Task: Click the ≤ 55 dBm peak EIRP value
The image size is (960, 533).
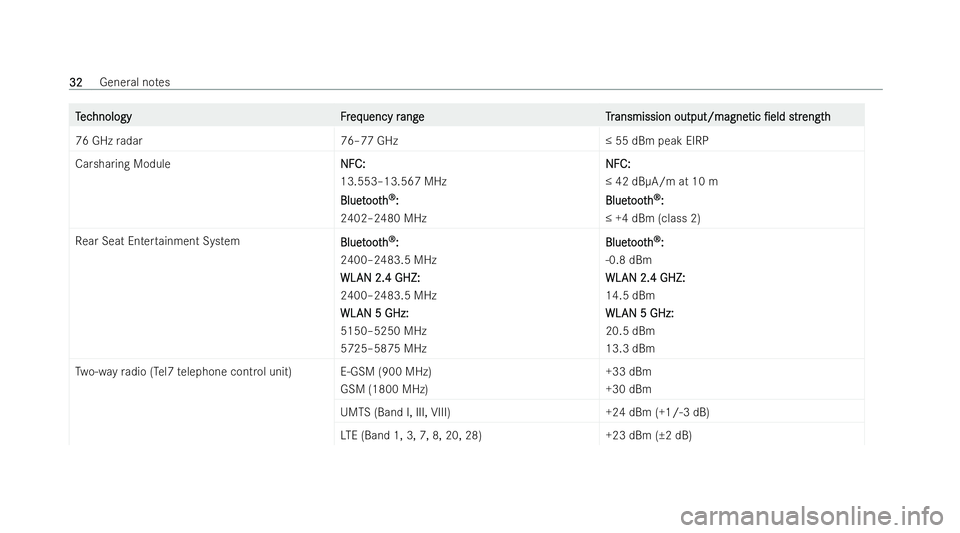Action: [657, 140]
